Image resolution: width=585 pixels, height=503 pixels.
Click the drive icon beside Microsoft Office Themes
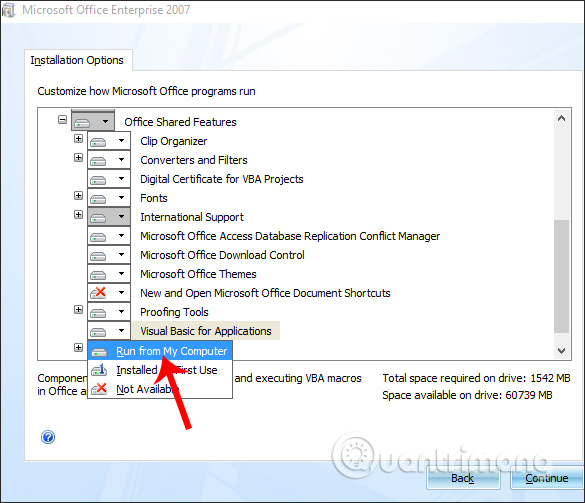[x=98, y=275]
